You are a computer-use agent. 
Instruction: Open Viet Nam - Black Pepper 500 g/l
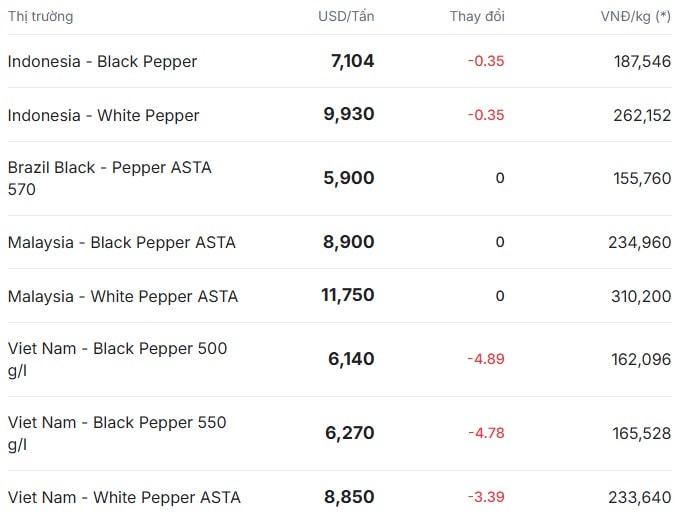click(117, 359)
